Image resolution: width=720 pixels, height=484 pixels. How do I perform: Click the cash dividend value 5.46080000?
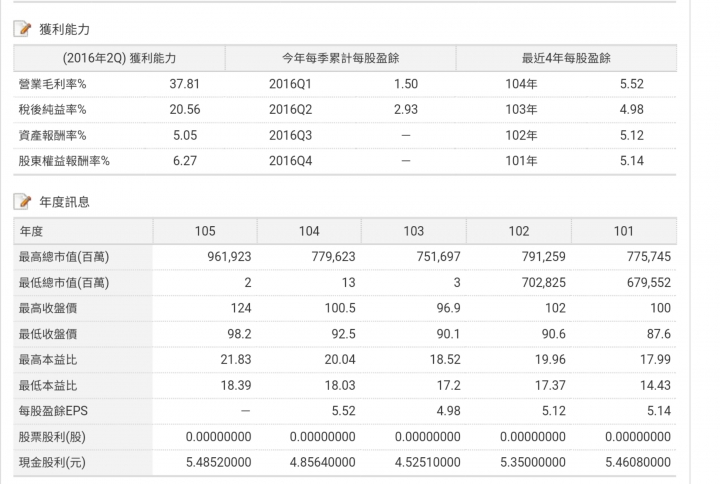(638, 462)
